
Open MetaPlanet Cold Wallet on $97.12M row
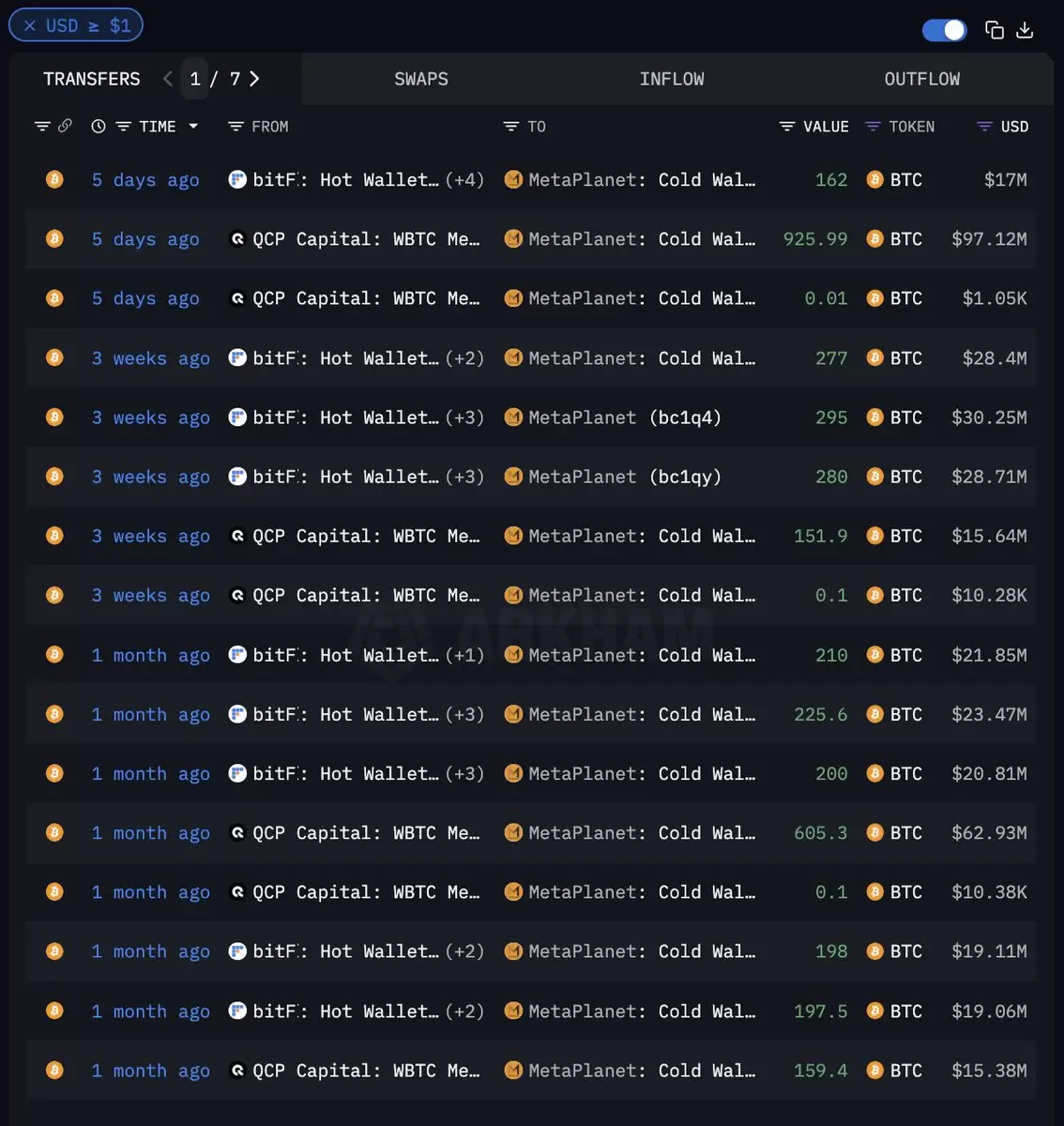pyautogui.click(x=642, y=239)
